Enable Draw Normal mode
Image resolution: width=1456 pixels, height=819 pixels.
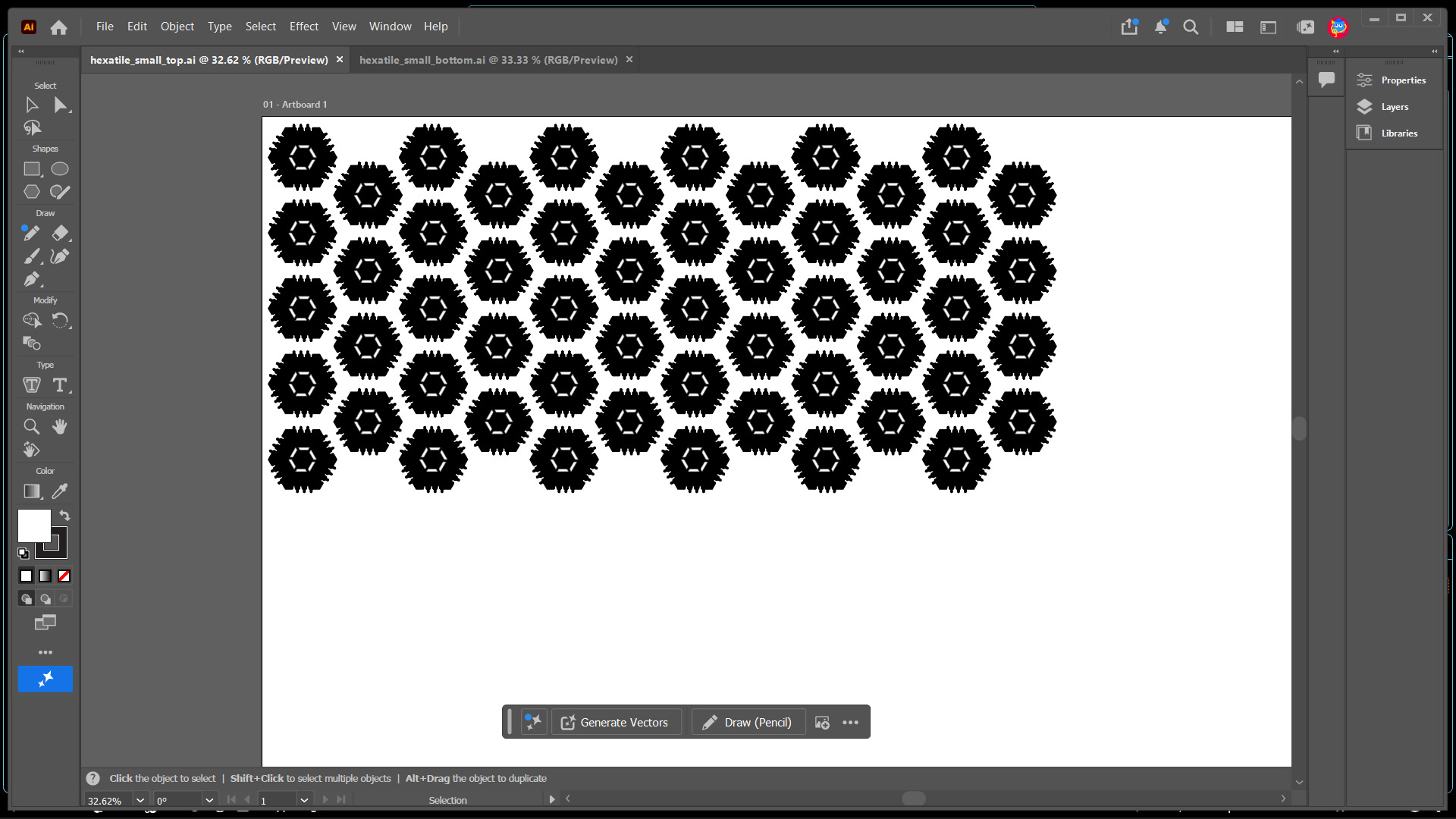[26, 599]
